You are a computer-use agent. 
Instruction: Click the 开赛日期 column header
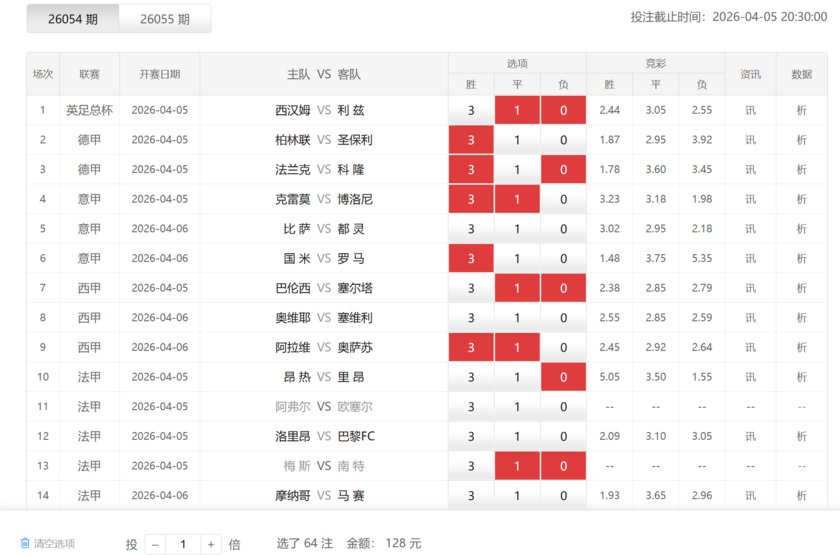click(160, 74)
